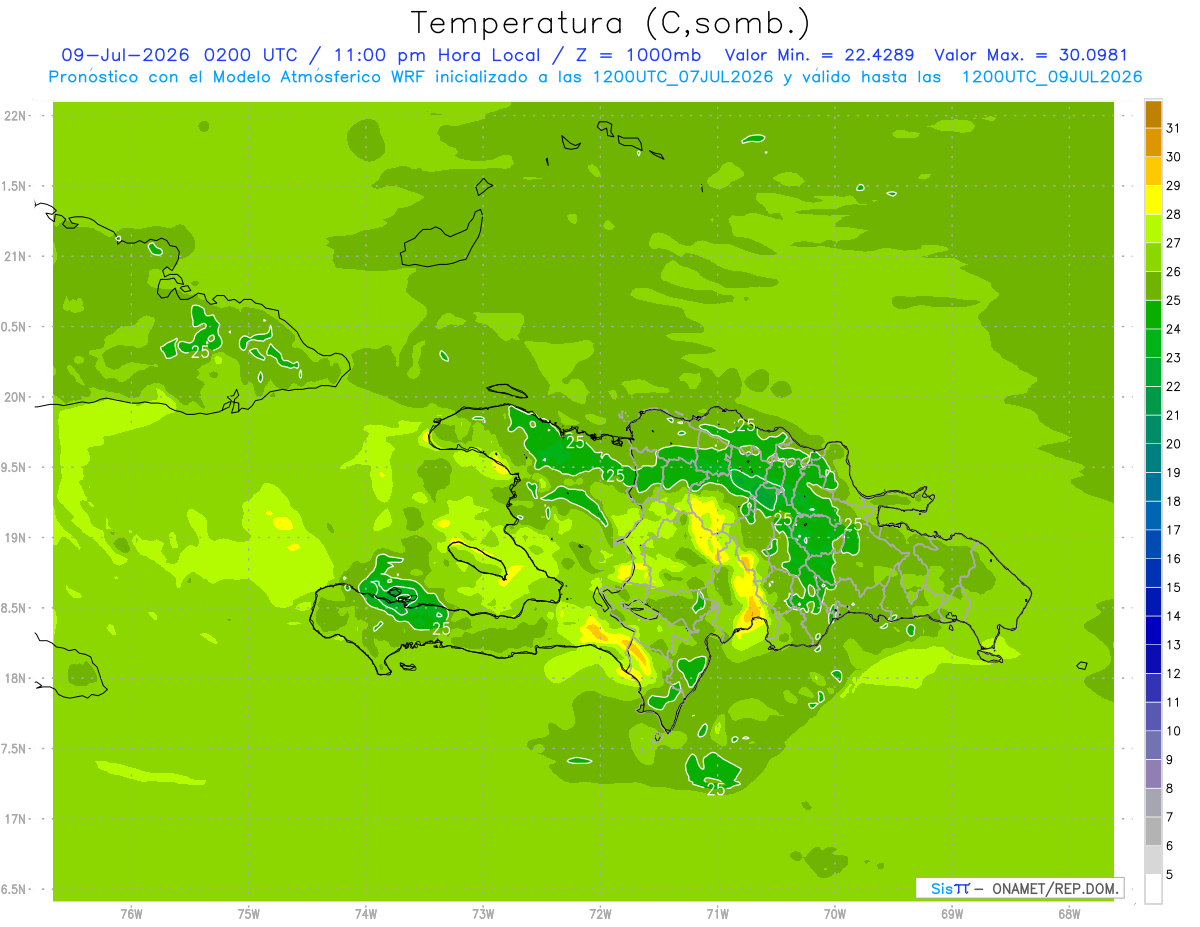Pick the orange legend band between 29 and 30
1200x927 pixels.
(1153, 171)
